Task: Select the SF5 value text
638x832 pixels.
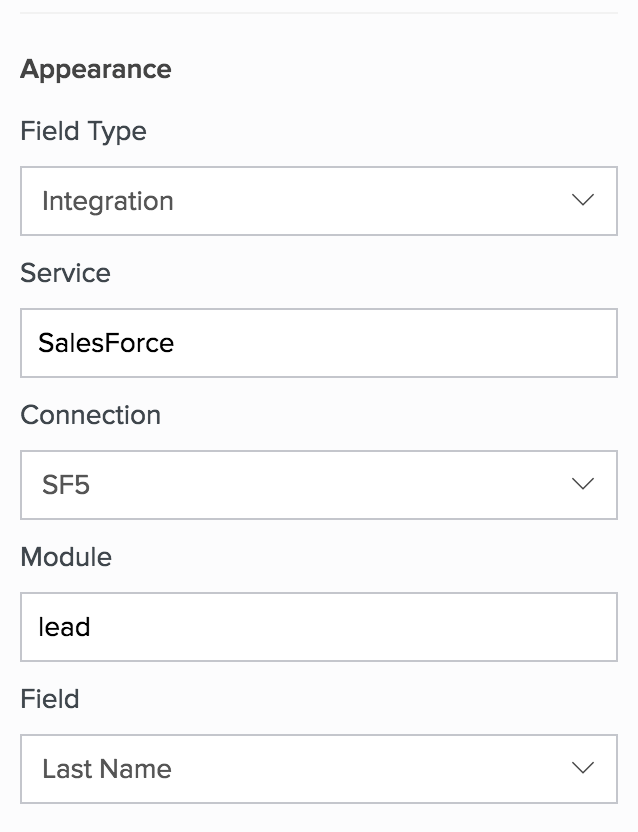Action: (x=67, y=485)
